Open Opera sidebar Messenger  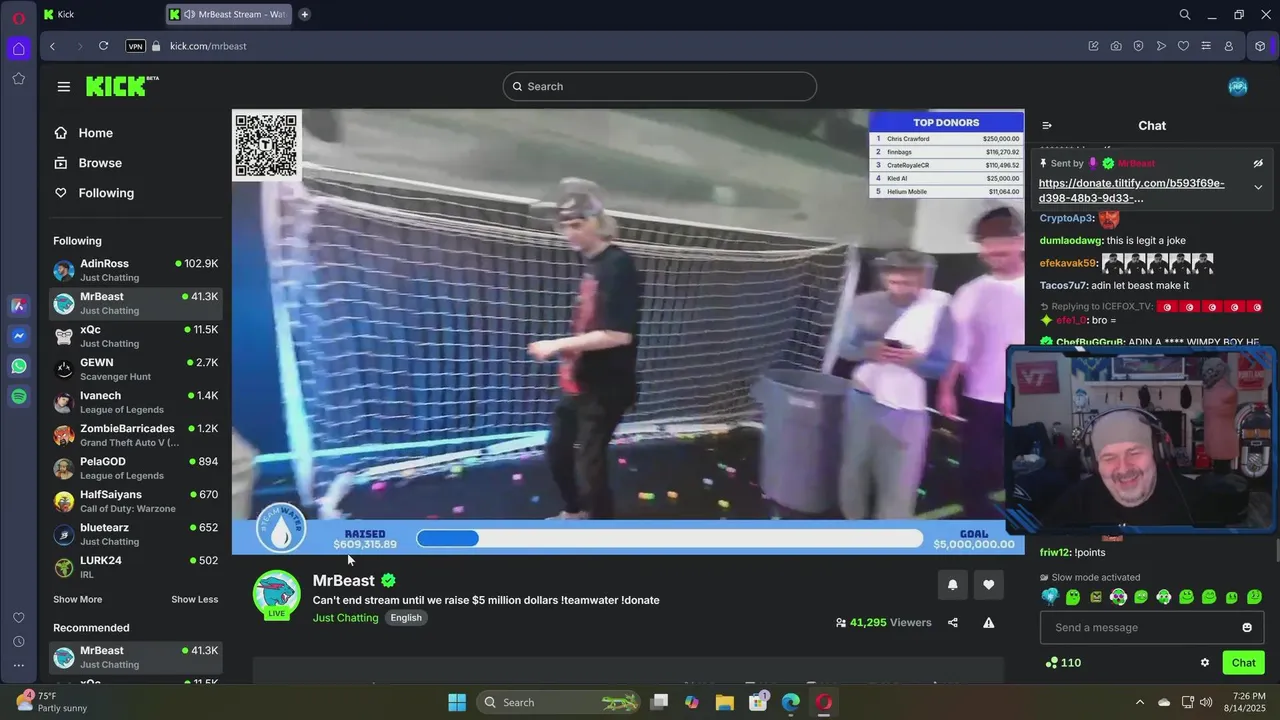pos(19,336)
